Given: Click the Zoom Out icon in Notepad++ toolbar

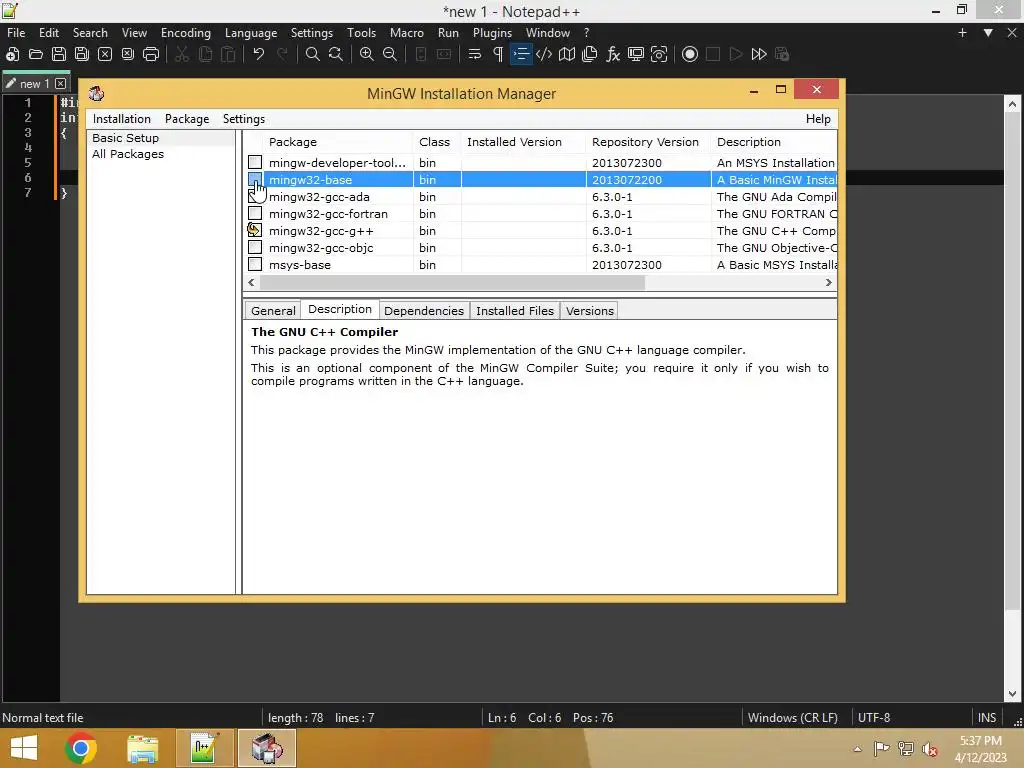Looking at the screenshot, I should tap(390, 54).
